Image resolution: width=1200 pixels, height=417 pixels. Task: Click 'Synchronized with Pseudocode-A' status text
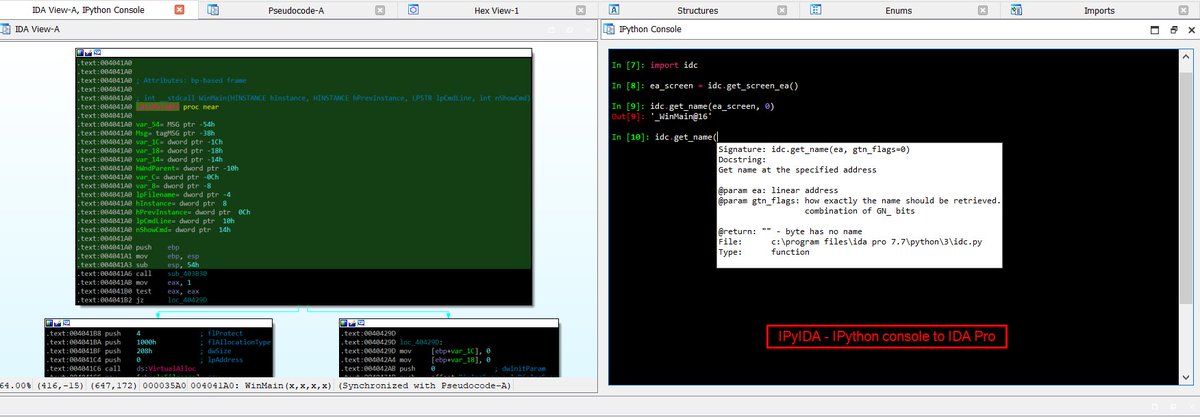(425, 386)
